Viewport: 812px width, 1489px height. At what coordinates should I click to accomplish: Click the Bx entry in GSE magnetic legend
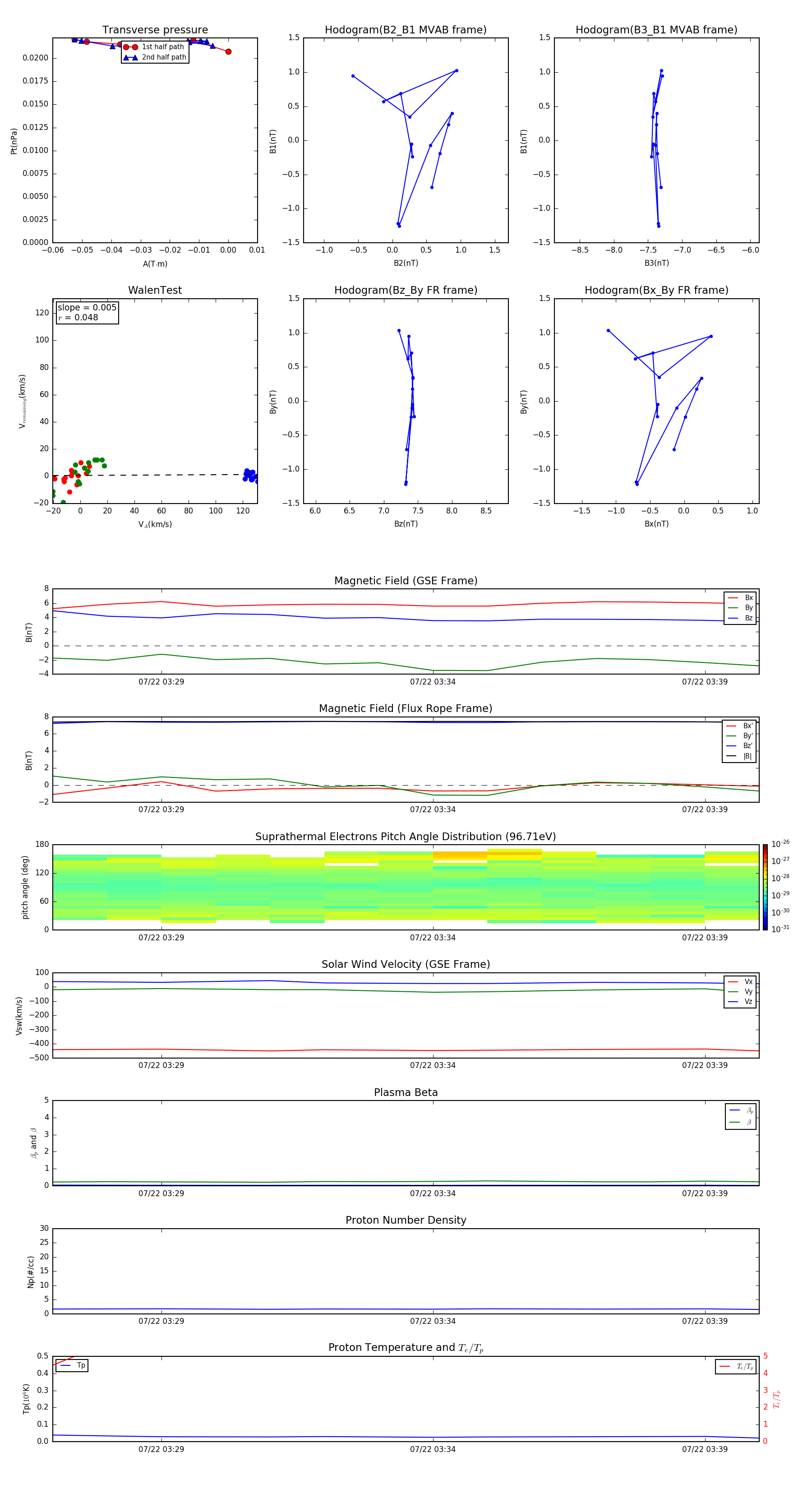(x=740, y=598)
